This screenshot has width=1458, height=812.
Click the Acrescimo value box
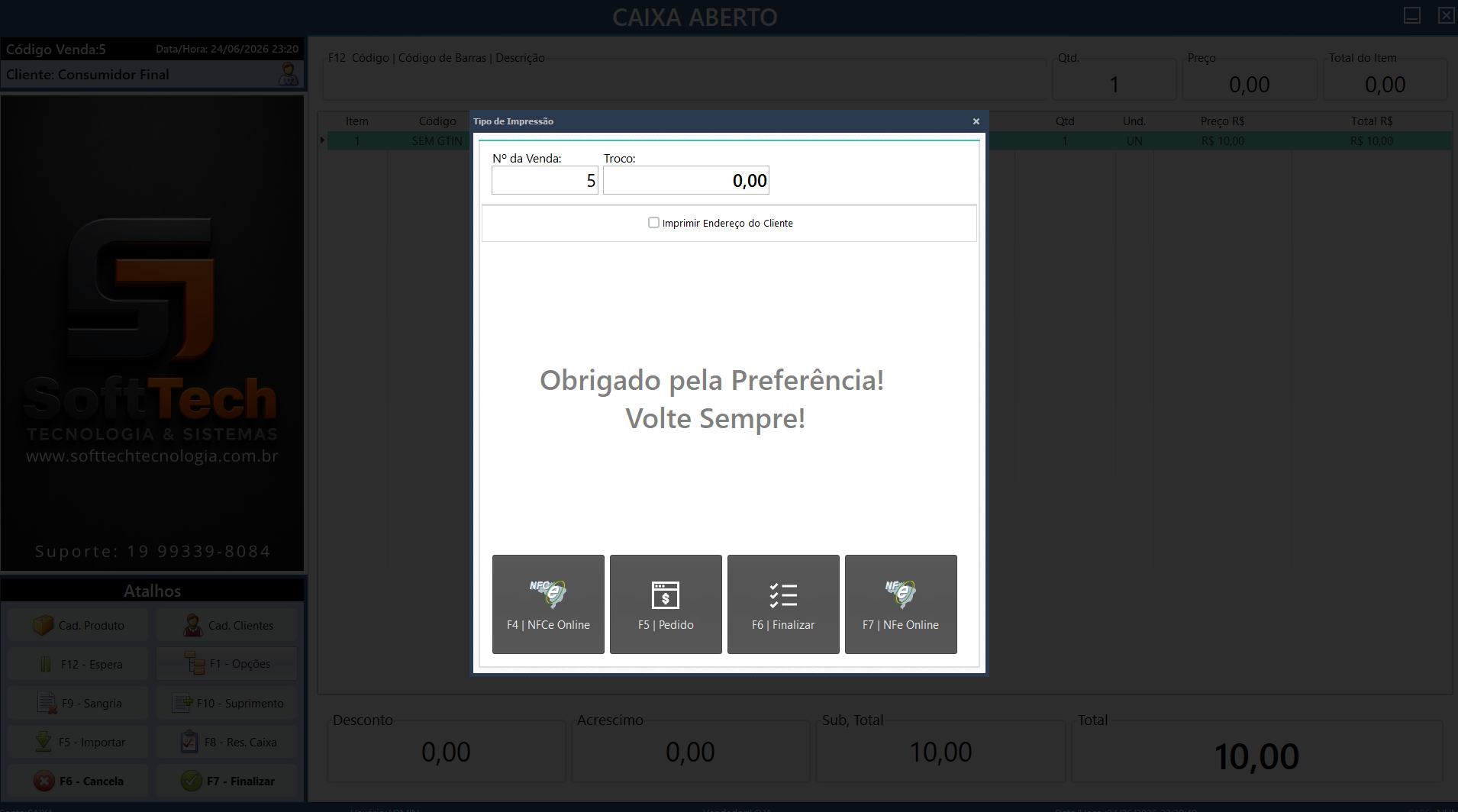tap(691, 752)
